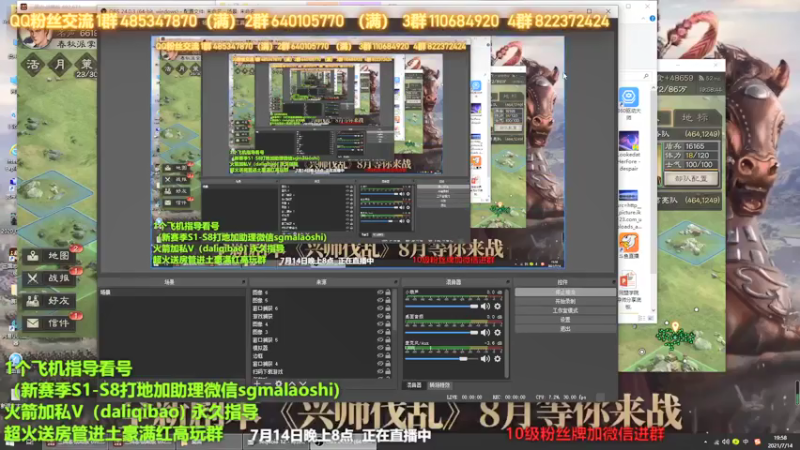Toggle lock icon for 模拟器 source

click(388, 348)
